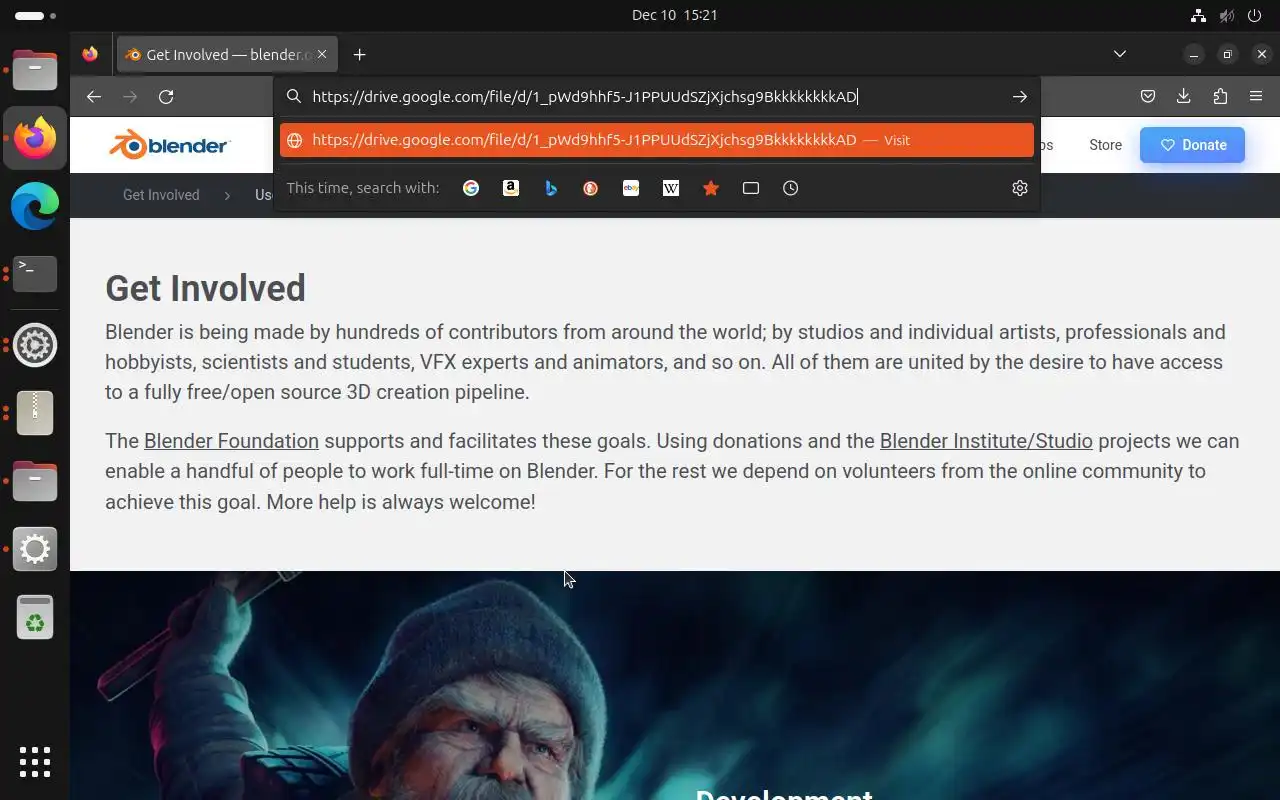Open search settings gear in the URL dropdown
Image resolution: width=1280 pixels, height=800 pixels.
(1020, 188)
